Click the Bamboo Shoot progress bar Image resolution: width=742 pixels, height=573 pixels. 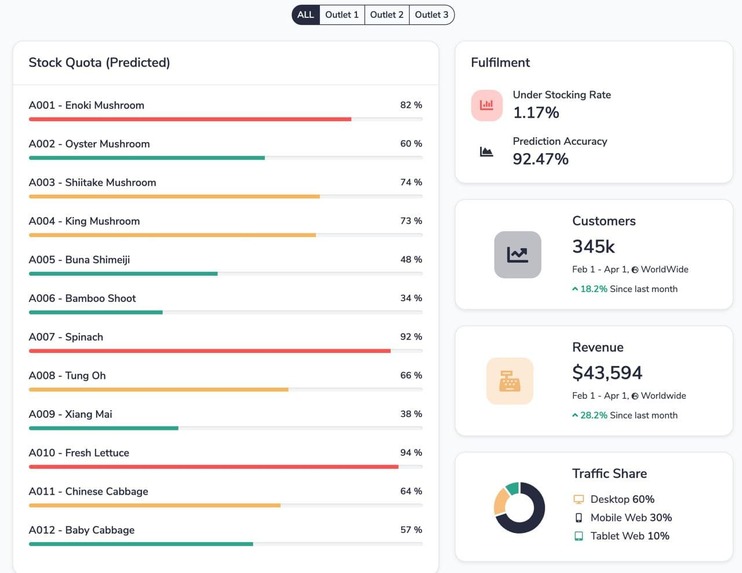point(226,312)
